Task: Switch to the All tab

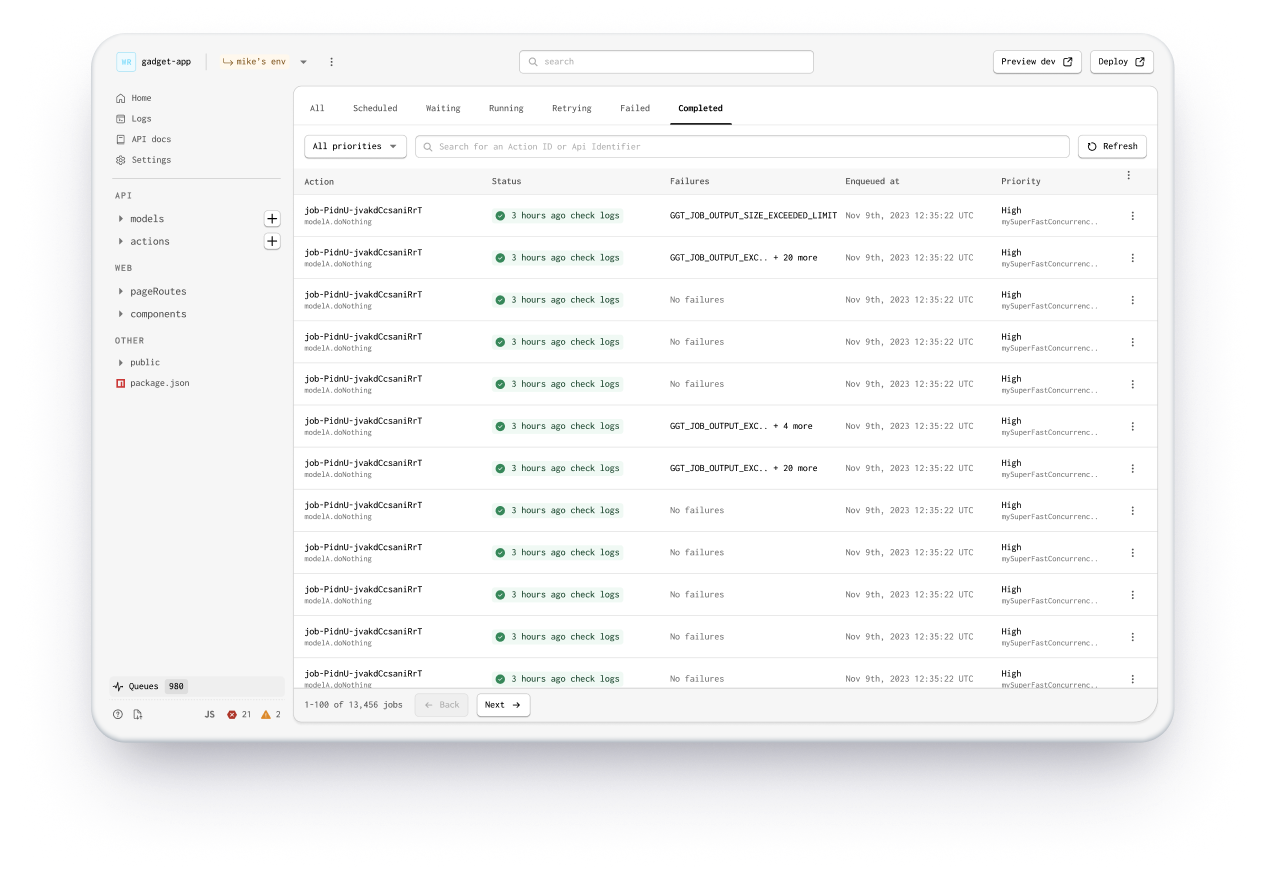Action: coord(317,108)
